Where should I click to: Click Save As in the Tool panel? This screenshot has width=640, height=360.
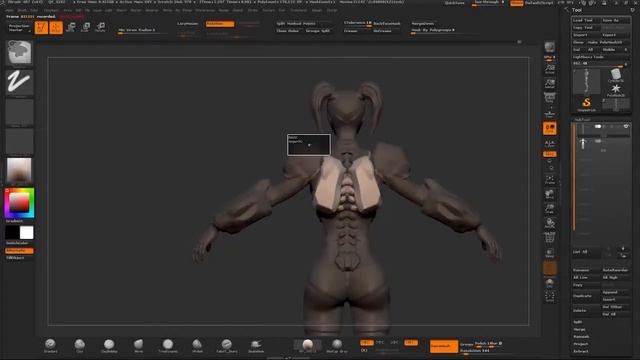tap(616, 20)
